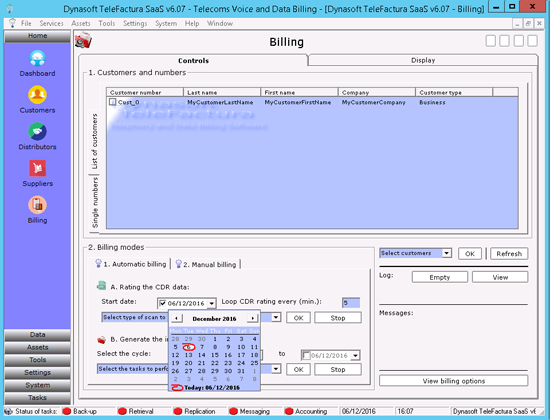550x420 pixels.
Task: Click the View log button
Action: click(500, 277)
